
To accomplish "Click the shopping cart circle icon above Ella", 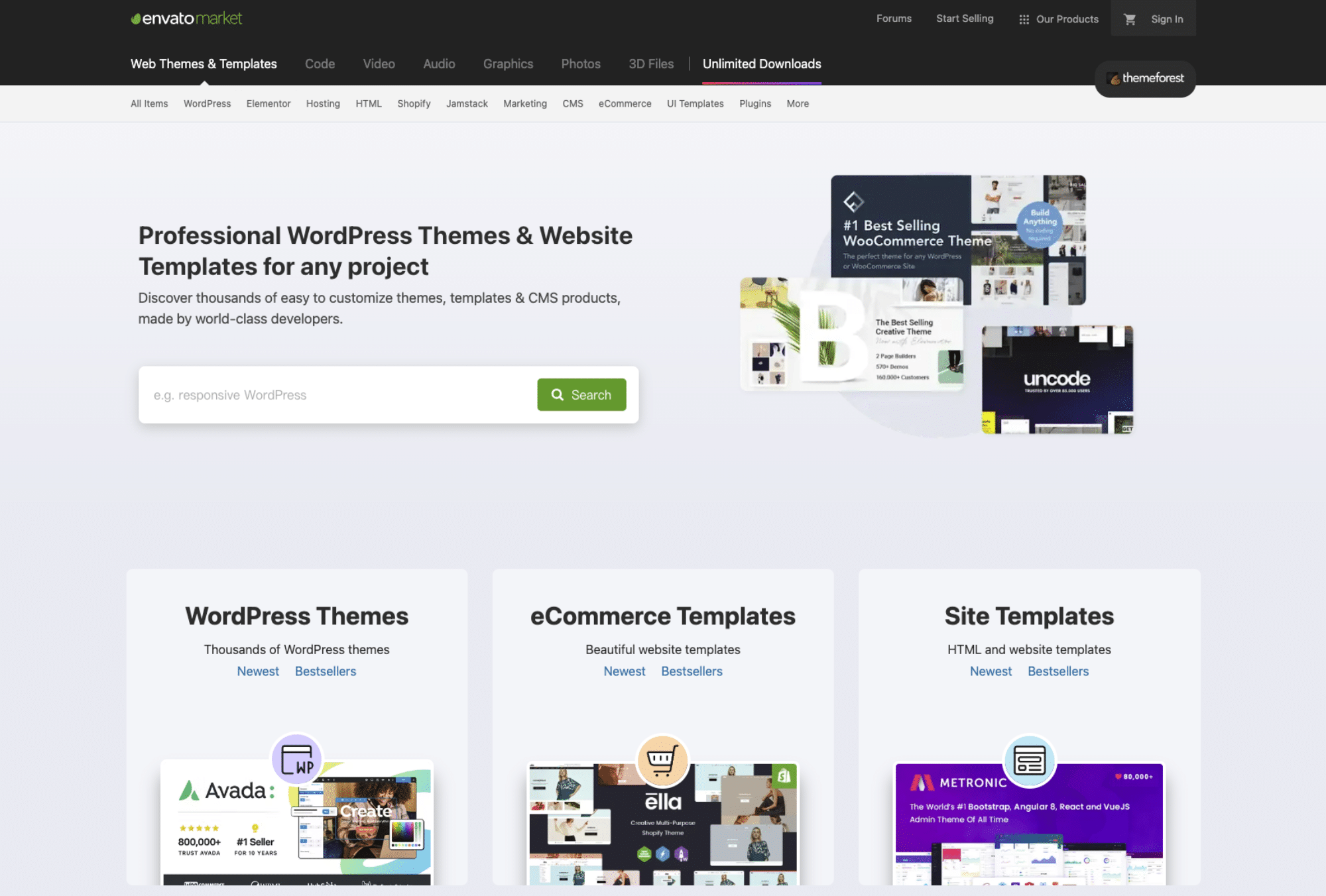I will click(x=662, y=759).
